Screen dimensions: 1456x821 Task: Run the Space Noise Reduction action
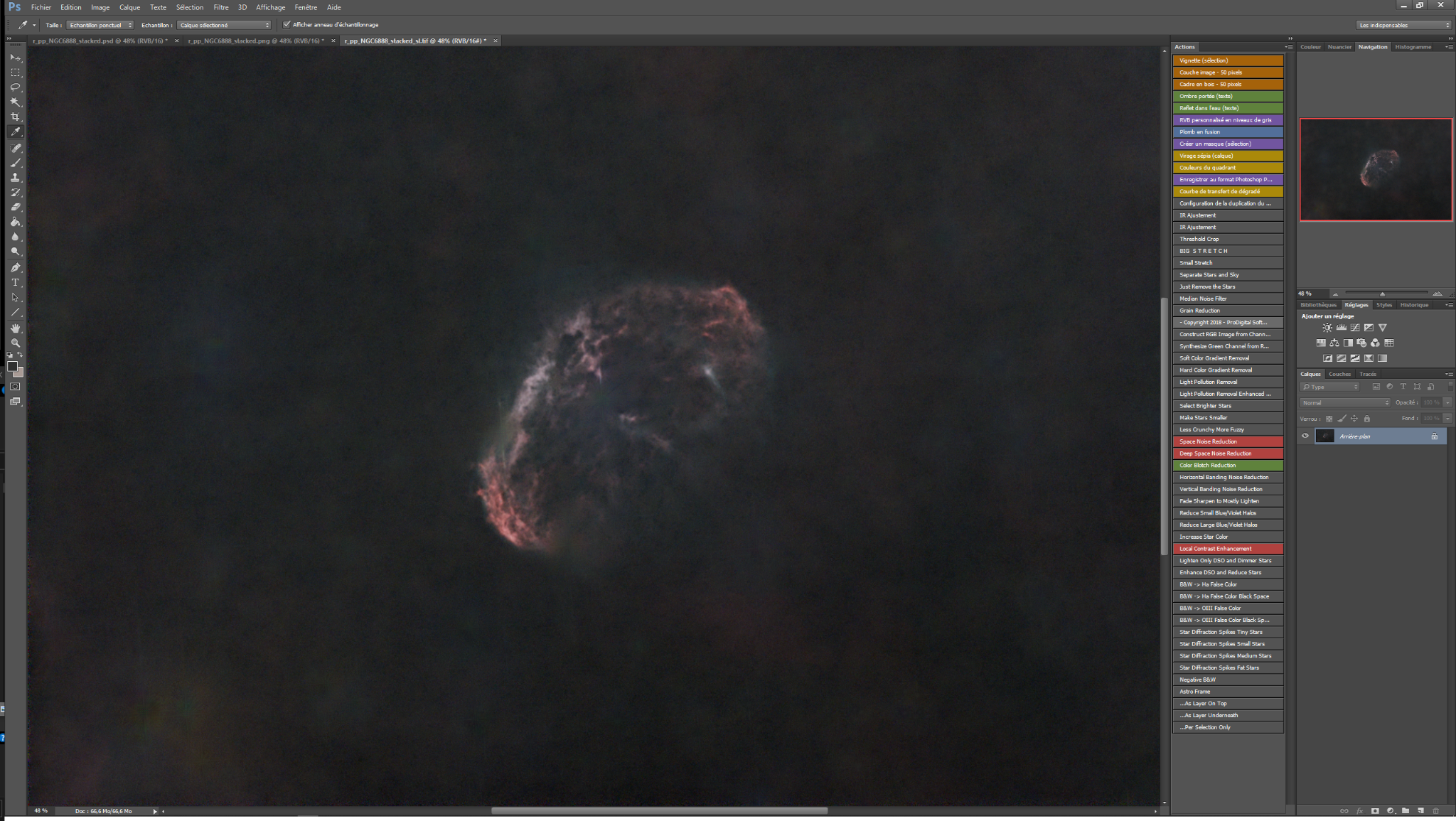point(1228,441)
